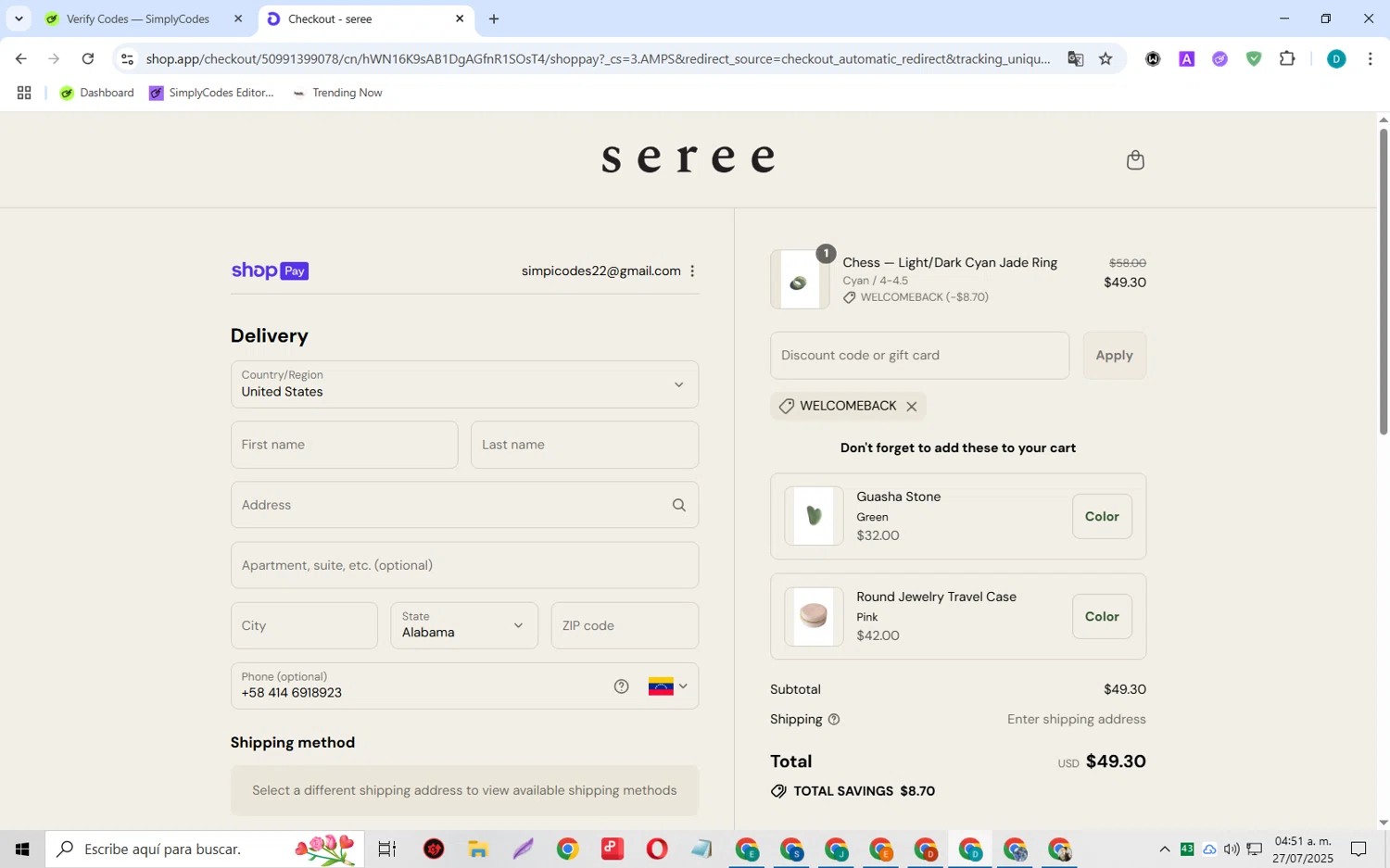The height and width of the screenshot is (868, 1390).
Task: Open the Chrome profile avatar D
Action: pos(1336,58)
